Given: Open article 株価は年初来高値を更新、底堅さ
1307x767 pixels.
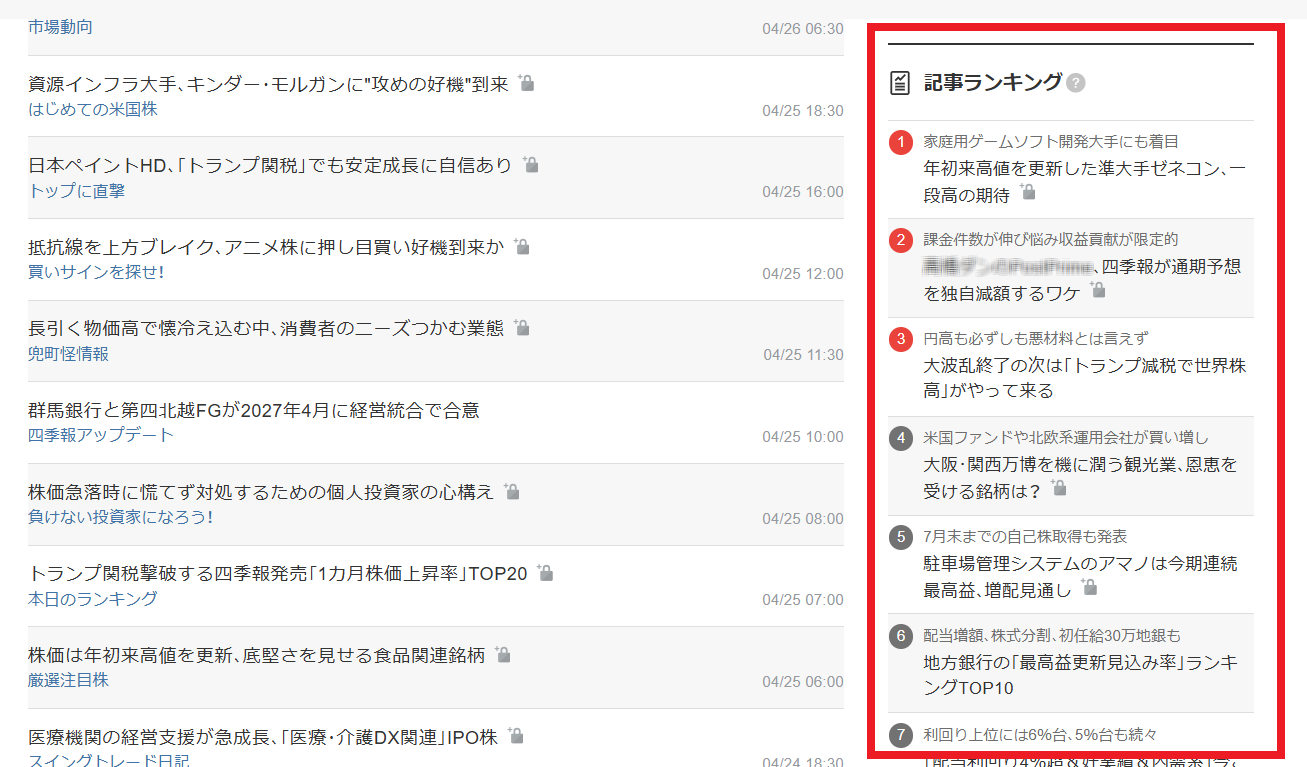Looking at the screenshot, I should click(x=257, y=655).
